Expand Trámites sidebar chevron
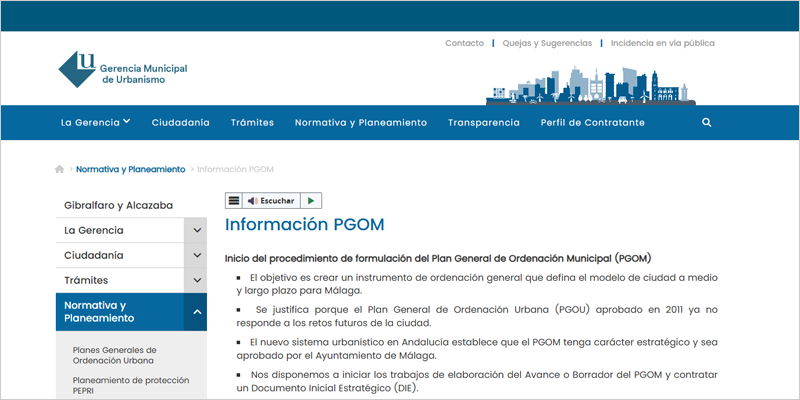The image size is (800, 400). click(x=197, y=281)
